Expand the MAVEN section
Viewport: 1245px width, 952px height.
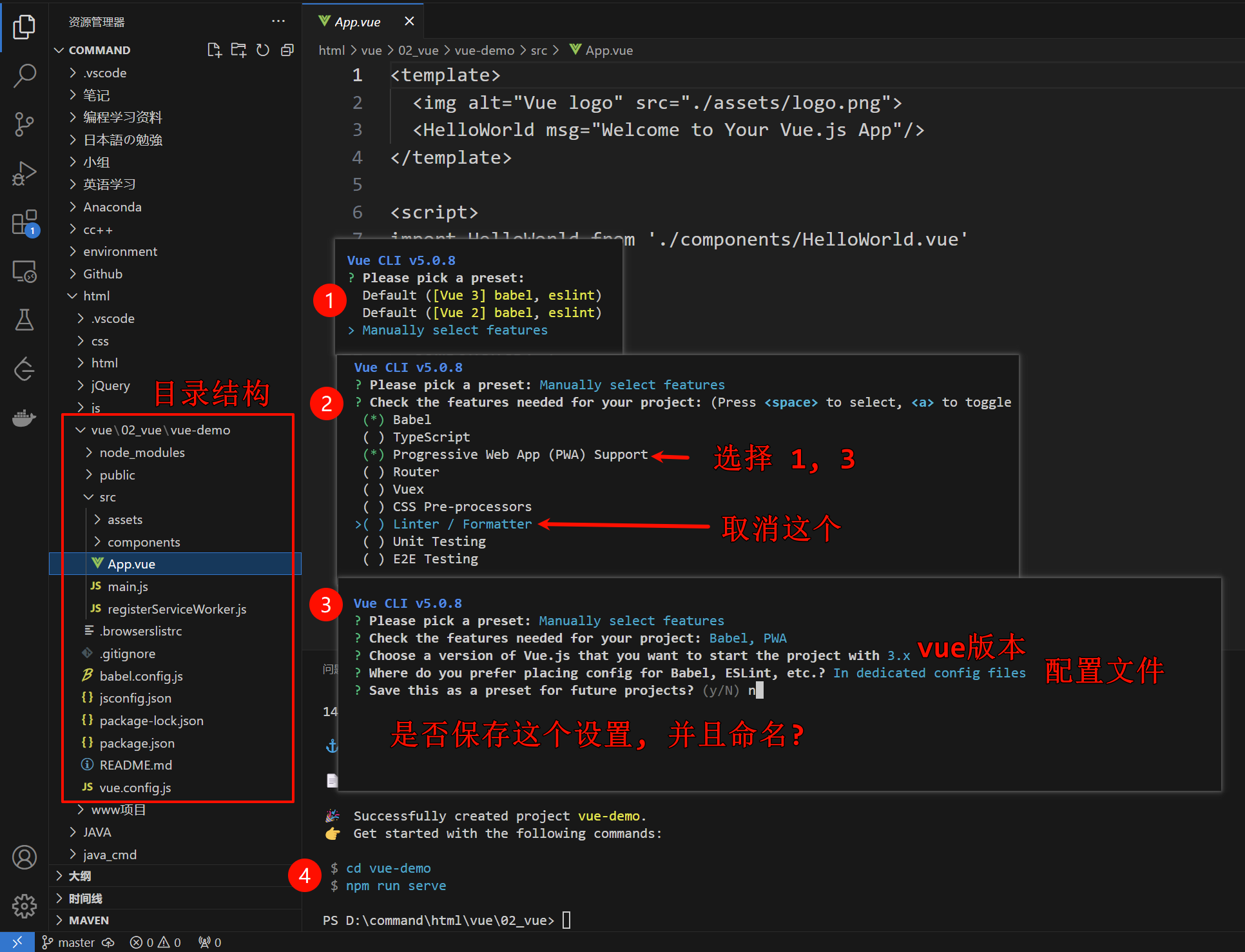(x=175, y=920)
